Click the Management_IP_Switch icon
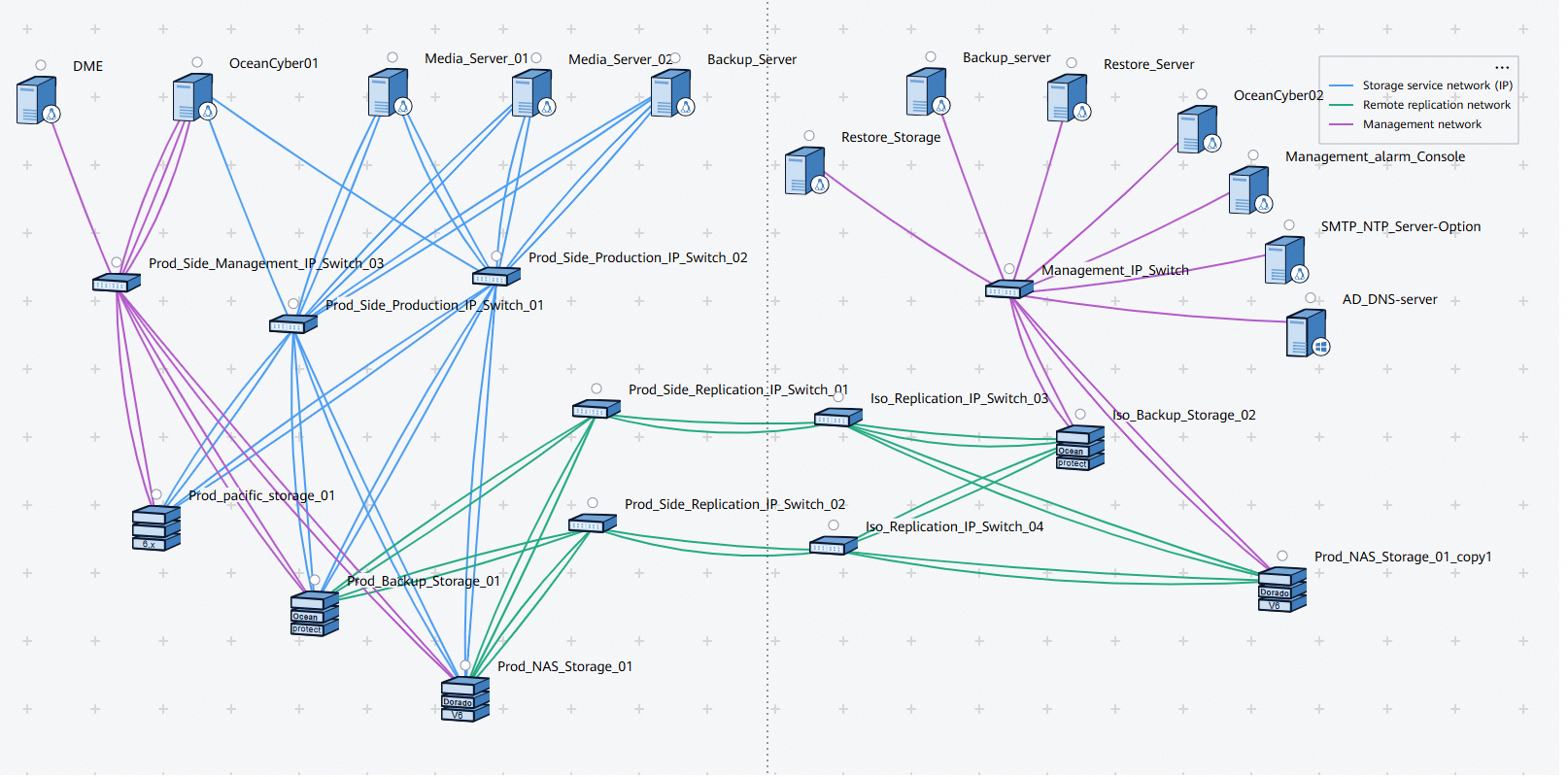The width and height of the screenshot is (1568, 777). pos(1009,289)
